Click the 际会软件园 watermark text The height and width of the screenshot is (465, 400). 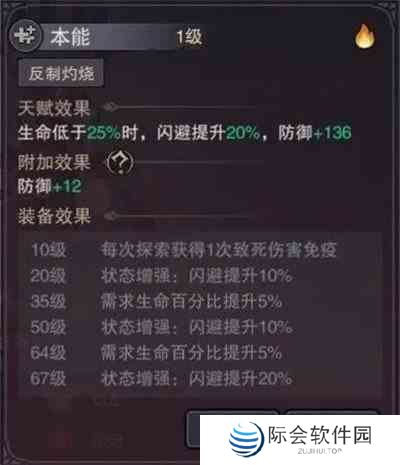320,435
